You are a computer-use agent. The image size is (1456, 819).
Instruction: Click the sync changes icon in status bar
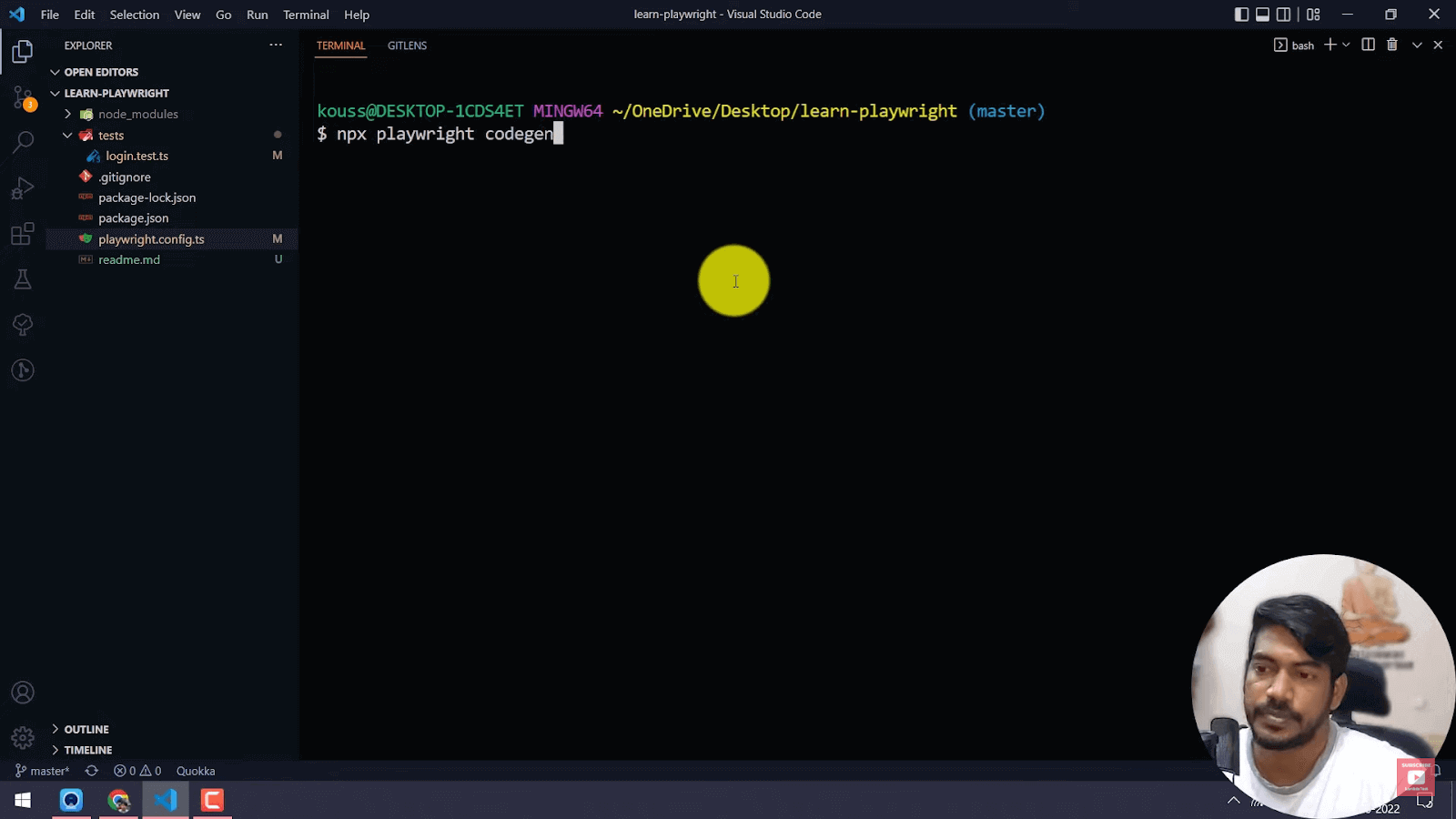(x=91, y=771)
